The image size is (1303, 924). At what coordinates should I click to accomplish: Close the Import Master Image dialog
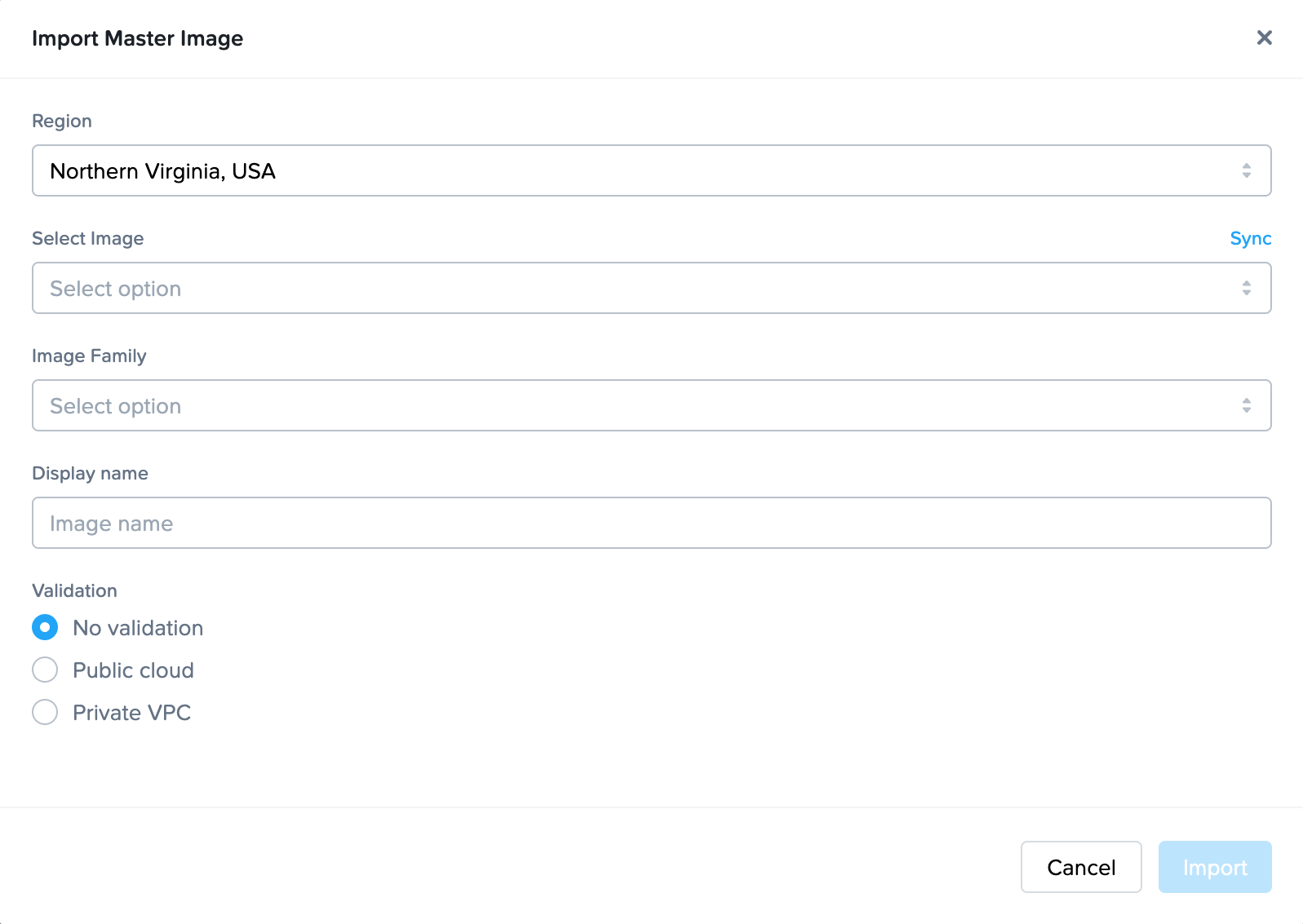click(x=1264, y=38)
